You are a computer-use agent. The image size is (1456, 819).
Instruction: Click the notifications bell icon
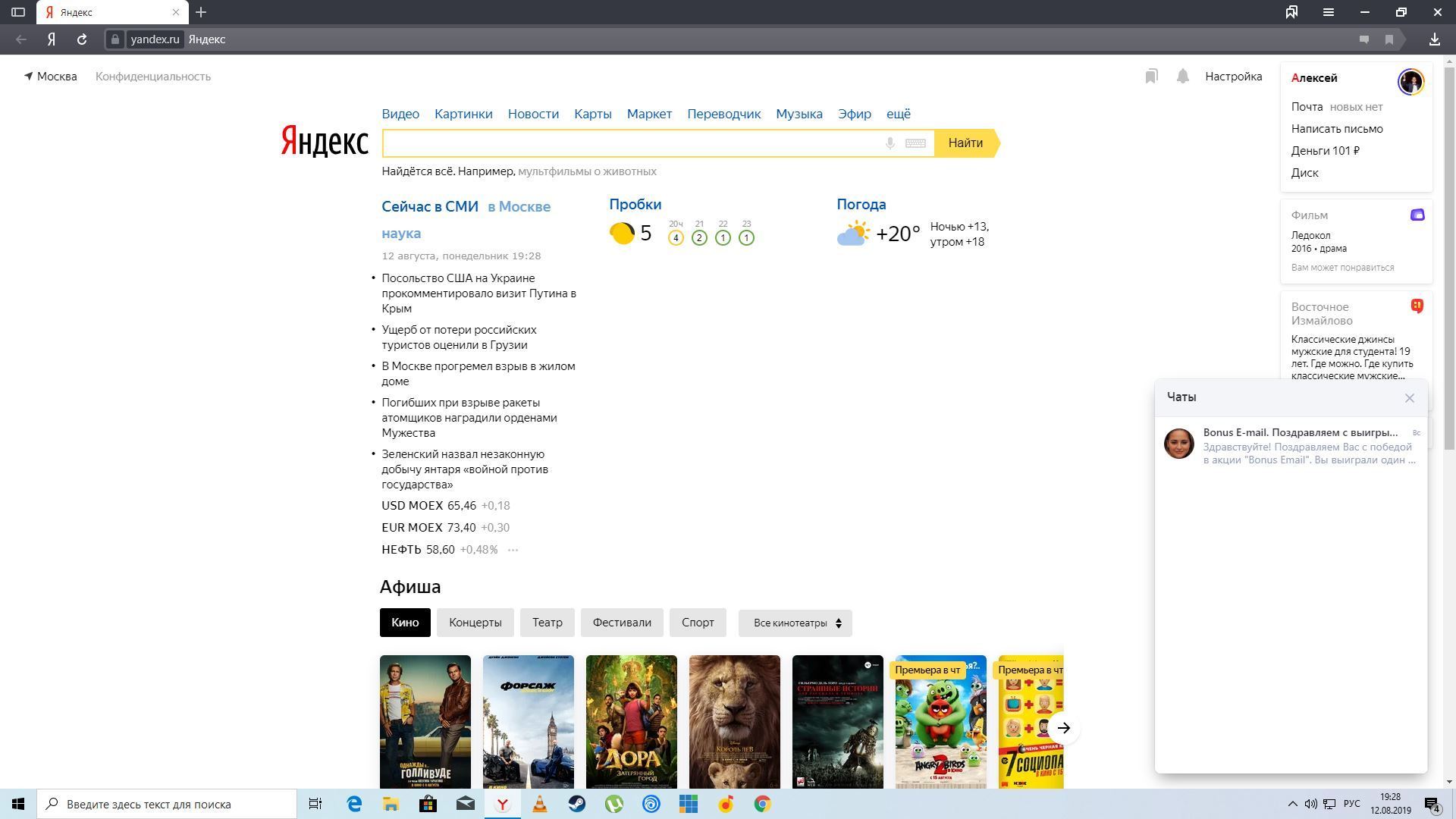pyautogui.click(x=1182, y=77)
